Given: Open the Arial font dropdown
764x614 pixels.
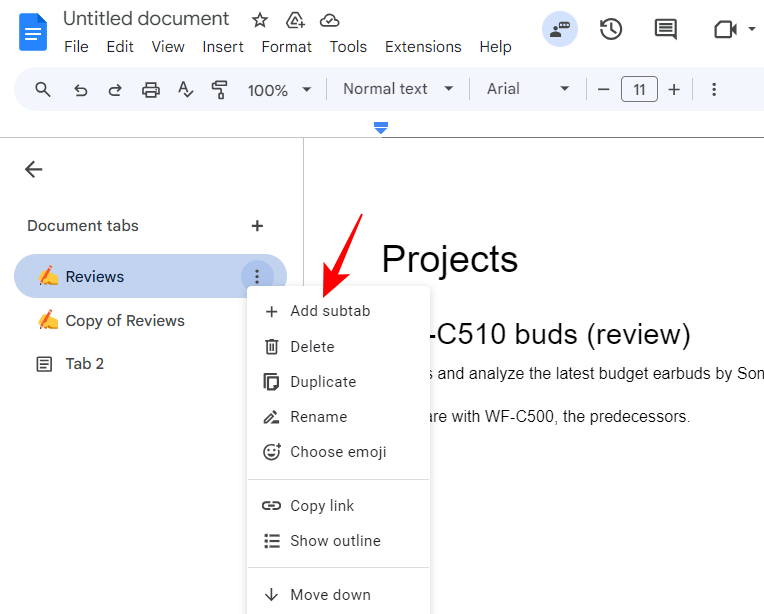Looking at the screenshot, I should point(528,89).
